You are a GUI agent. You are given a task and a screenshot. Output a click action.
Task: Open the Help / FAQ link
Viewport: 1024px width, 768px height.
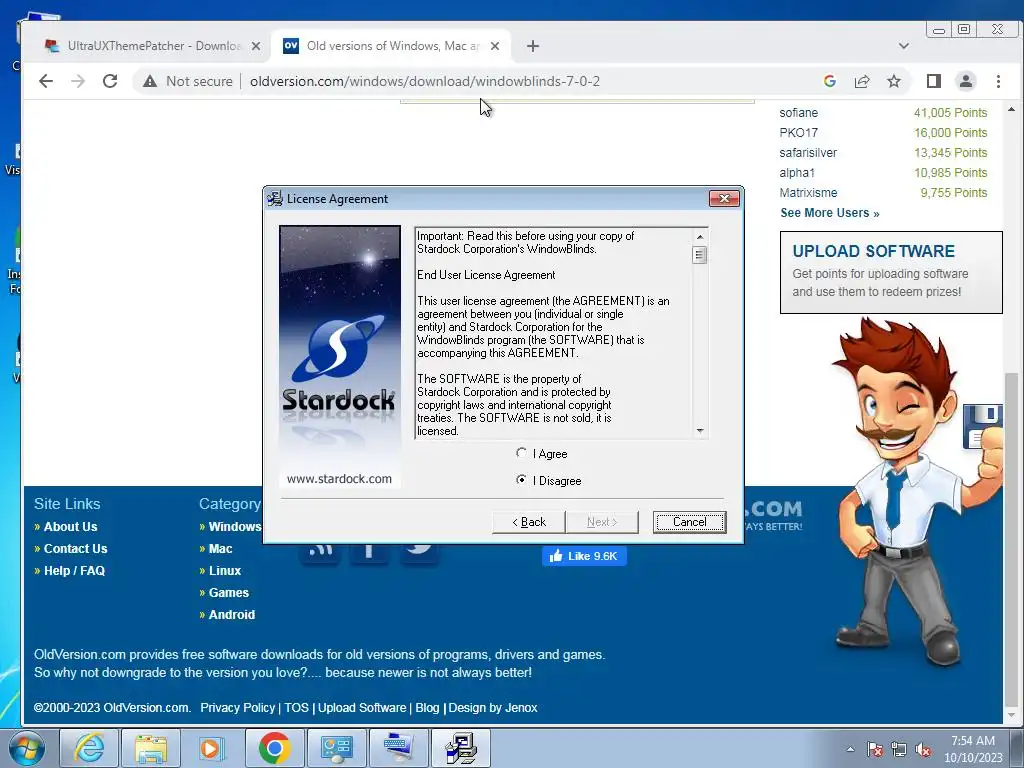coord(74,571)
